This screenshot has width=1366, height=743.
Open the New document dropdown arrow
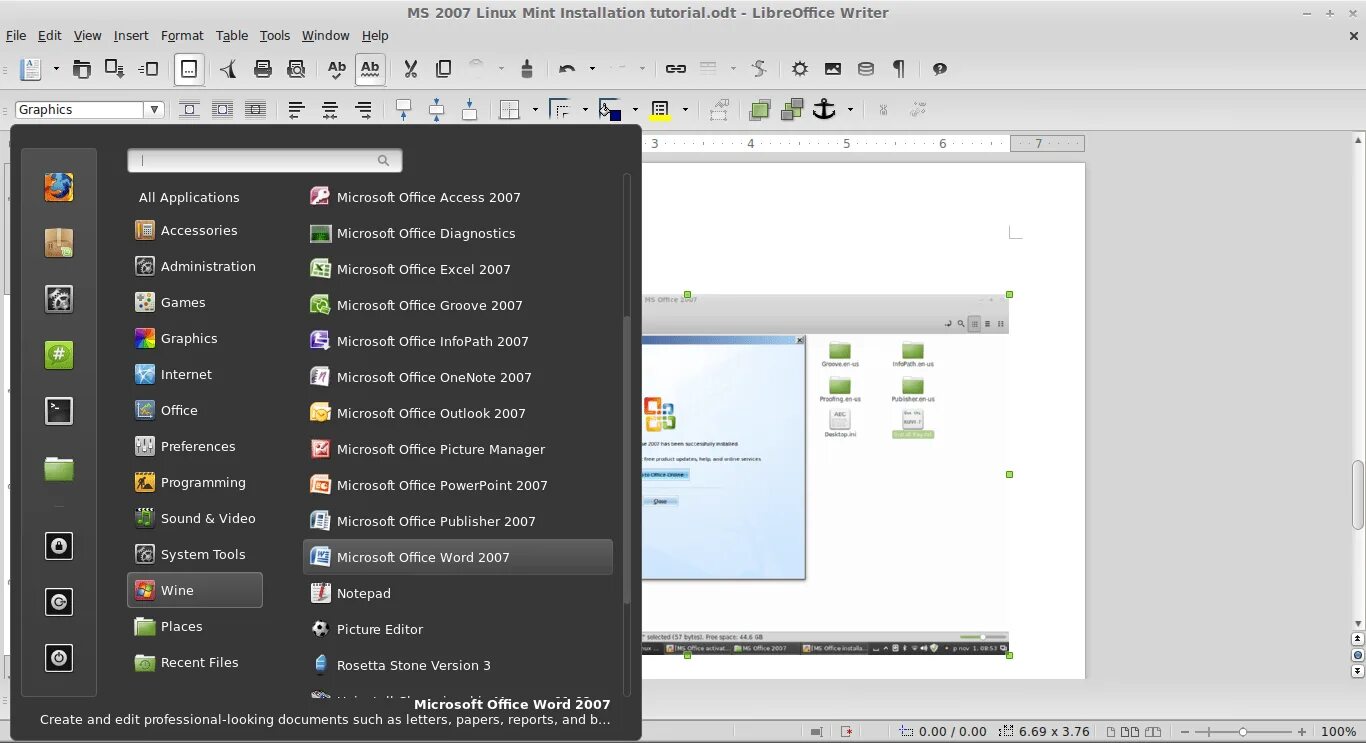pos(56,69)
